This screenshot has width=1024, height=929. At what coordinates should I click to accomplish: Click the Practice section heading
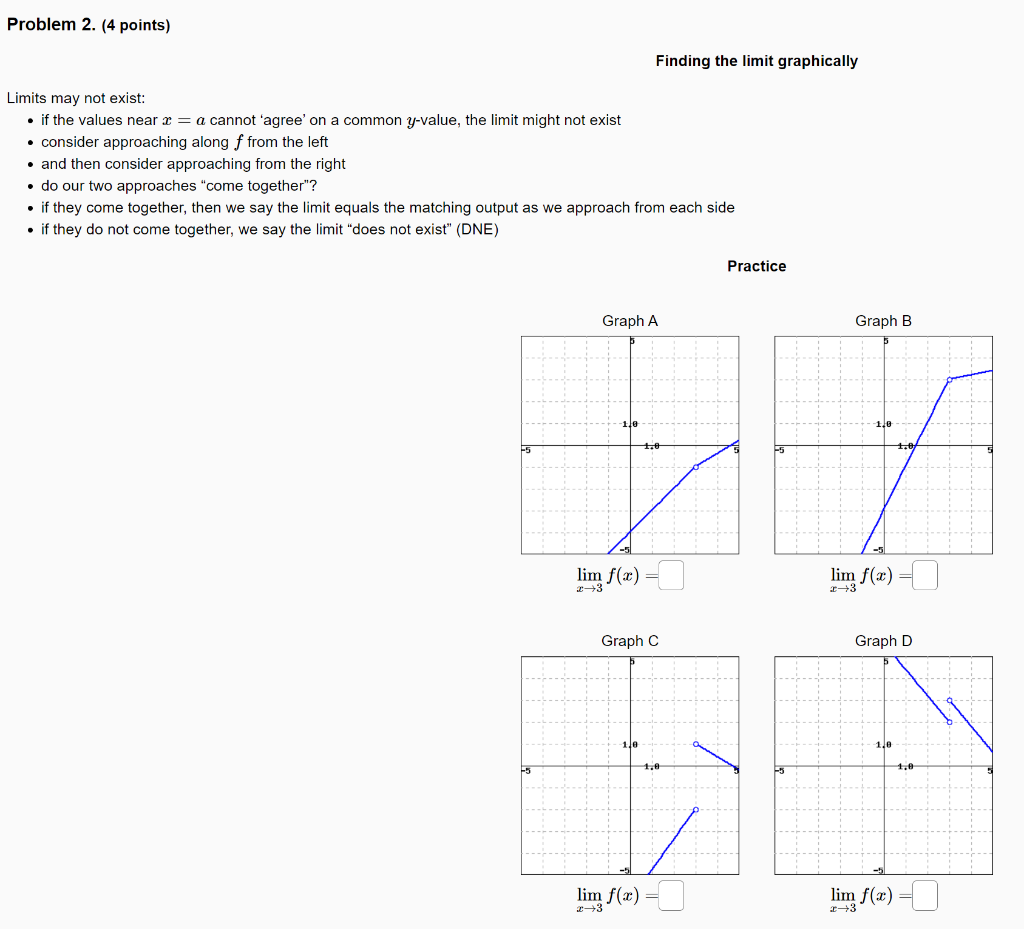[756, 266]
